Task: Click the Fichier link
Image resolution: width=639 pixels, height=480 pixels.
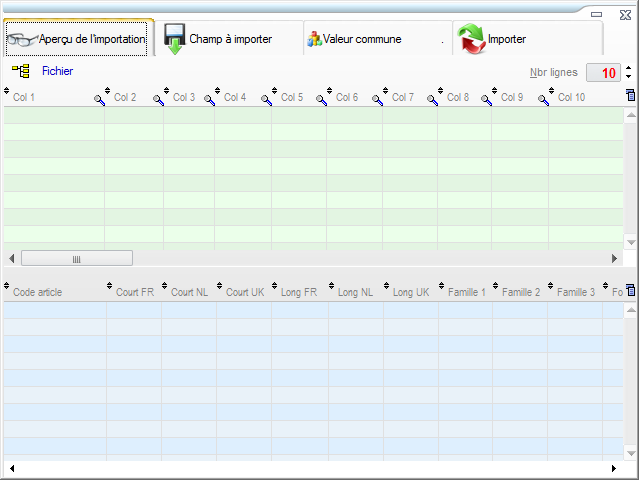Action: pos(57,72)
